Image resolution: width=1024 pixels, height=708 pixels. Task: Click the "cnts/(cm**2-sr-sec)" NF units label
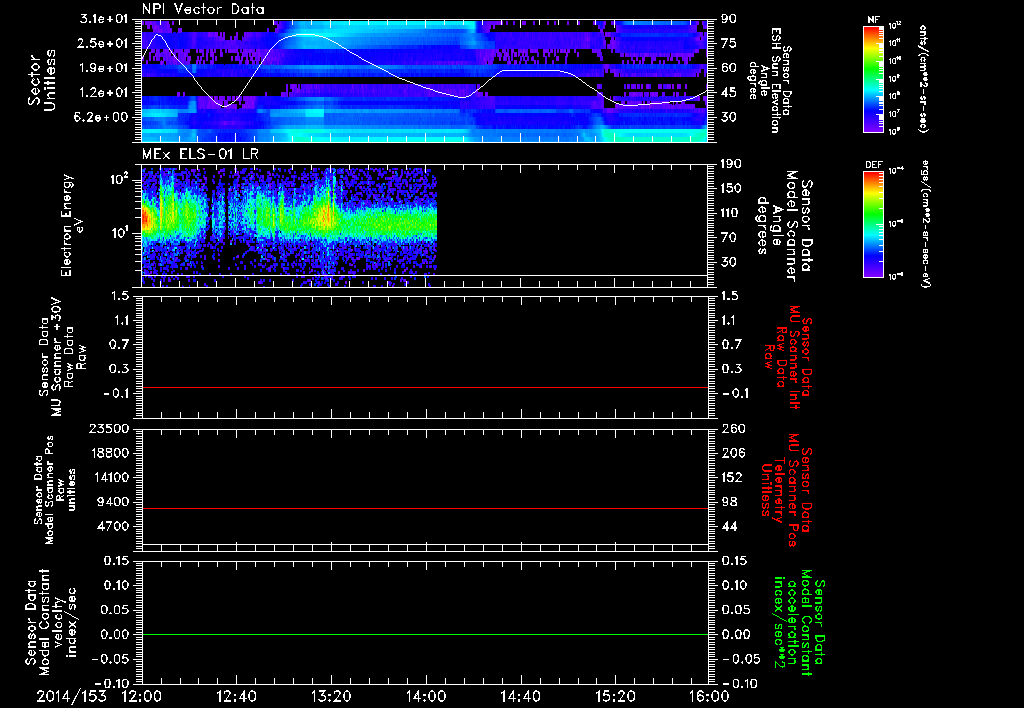click(x=923, y=79)
